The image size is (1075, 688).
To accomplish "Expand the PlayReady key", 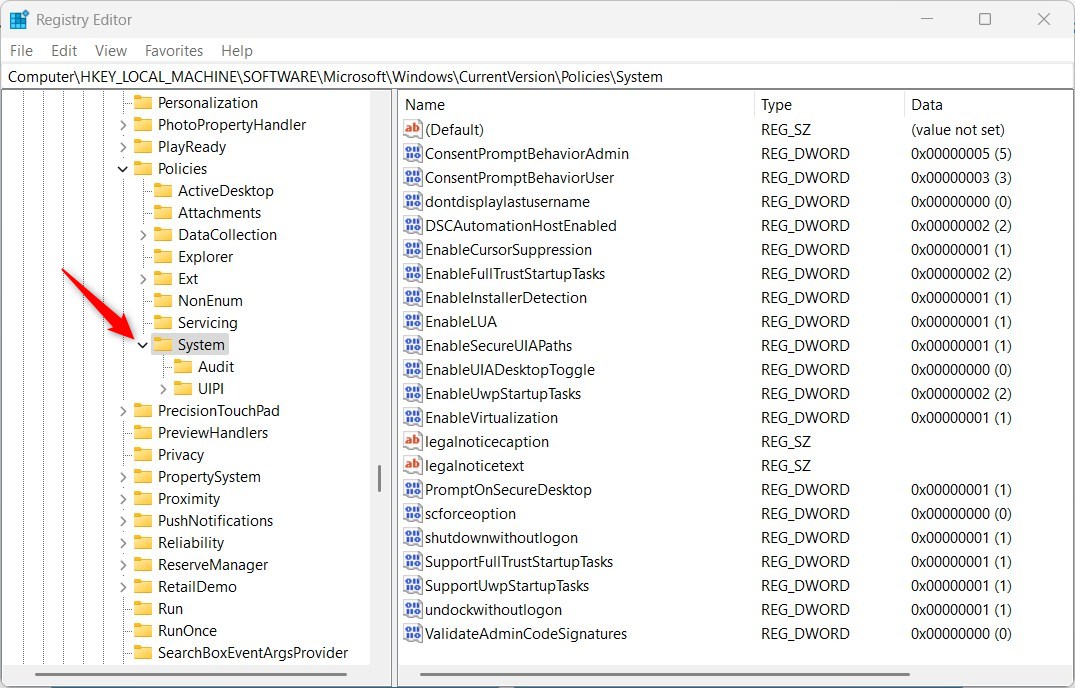I will pyautogui.click(x=123, y=147).
